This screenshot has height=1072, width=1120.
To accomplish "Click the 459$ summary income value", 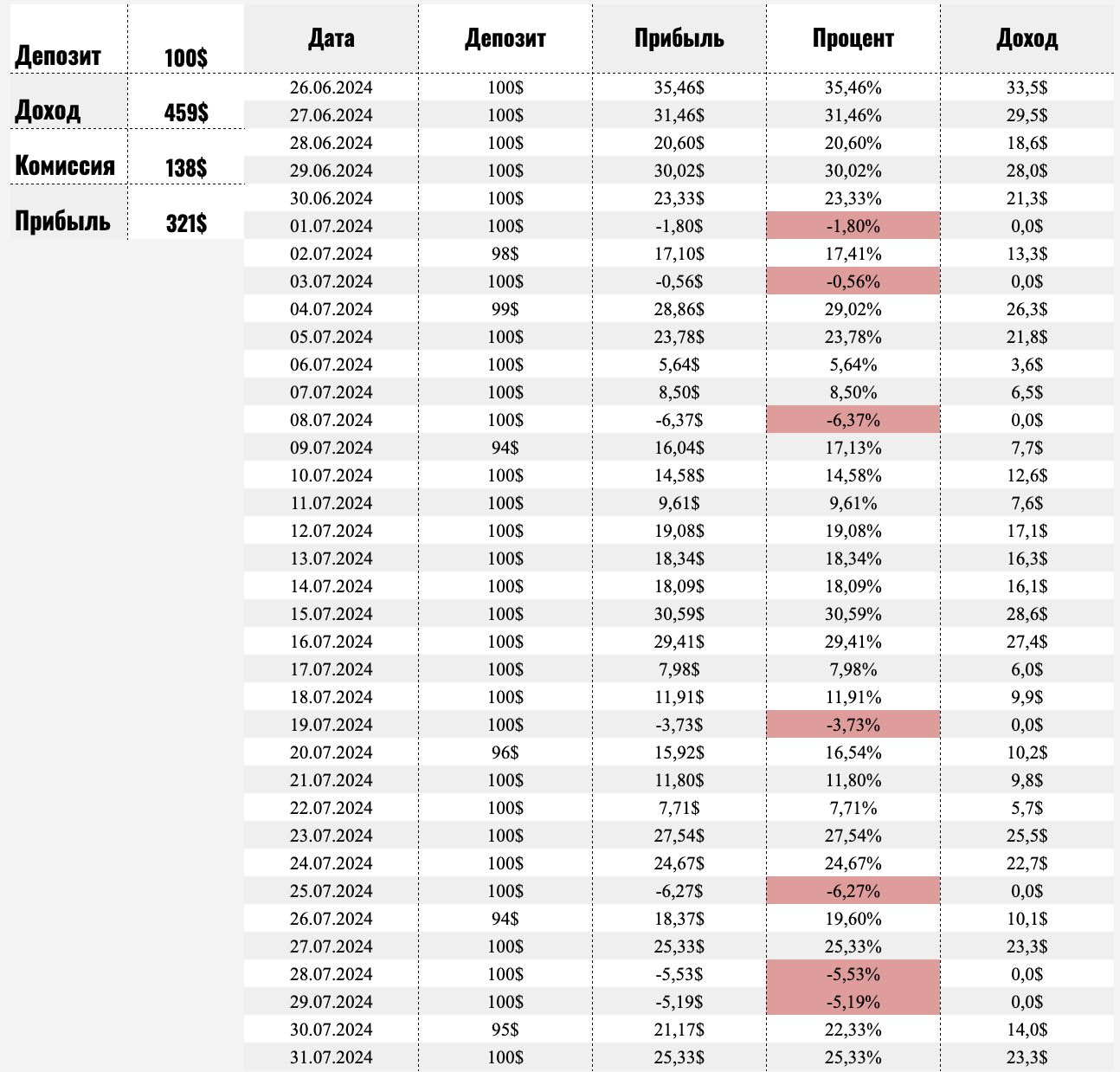I will tap(186, 113).
